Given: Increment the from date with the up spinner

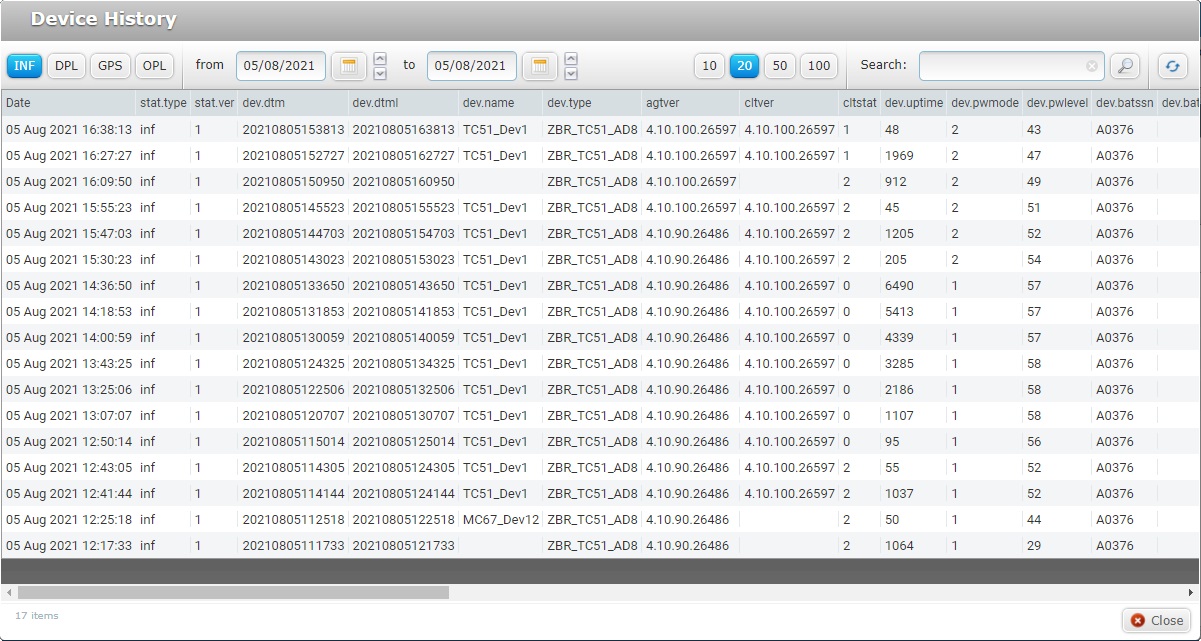Looking at the screenshot, I should coord(378,60).
